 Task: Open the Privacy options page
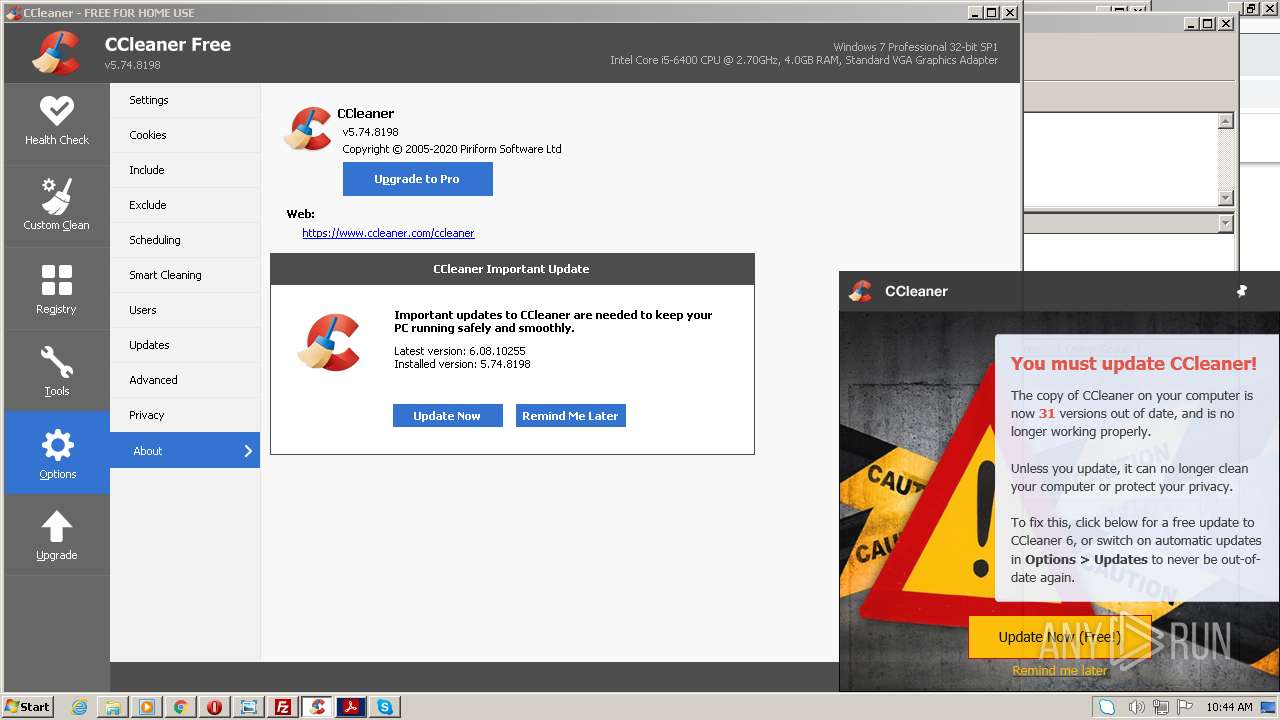[x=185, y=415]
